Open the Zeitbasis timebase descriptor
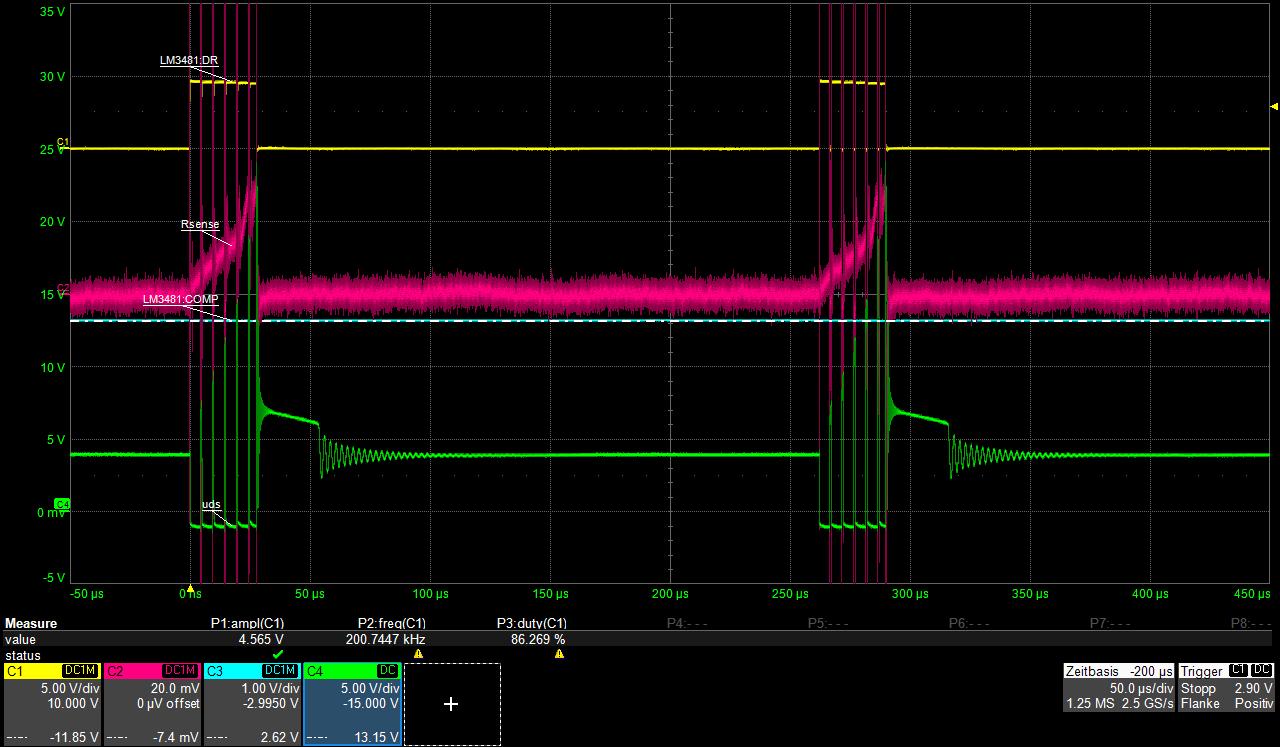Viewport: 1280px width, 747px height. 1118,688
